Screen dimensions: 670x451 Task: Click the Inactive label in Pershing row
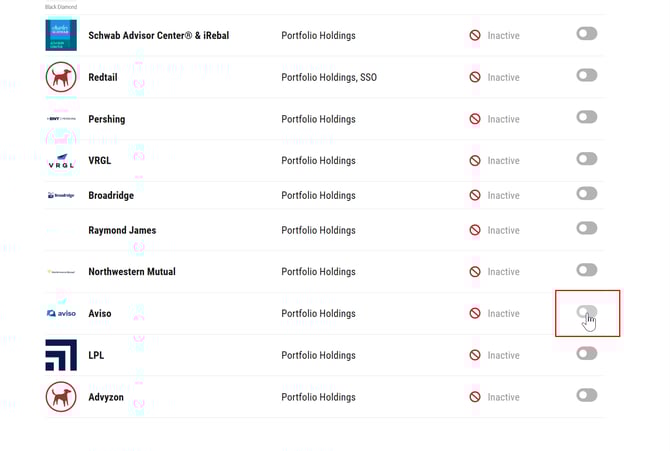503,119
